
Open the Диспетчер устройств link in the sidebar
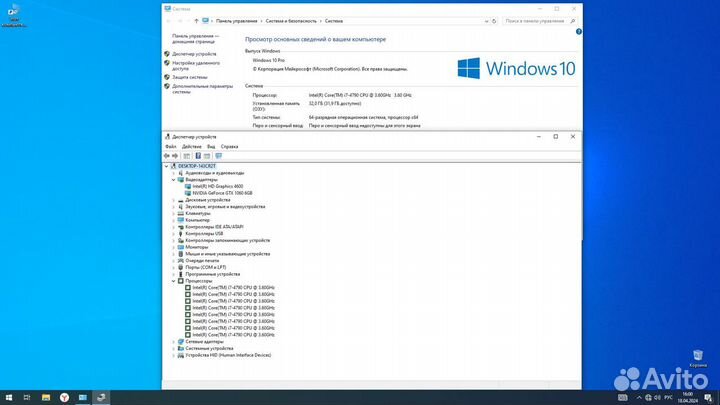pyautogui.click(x=194, y=53)
